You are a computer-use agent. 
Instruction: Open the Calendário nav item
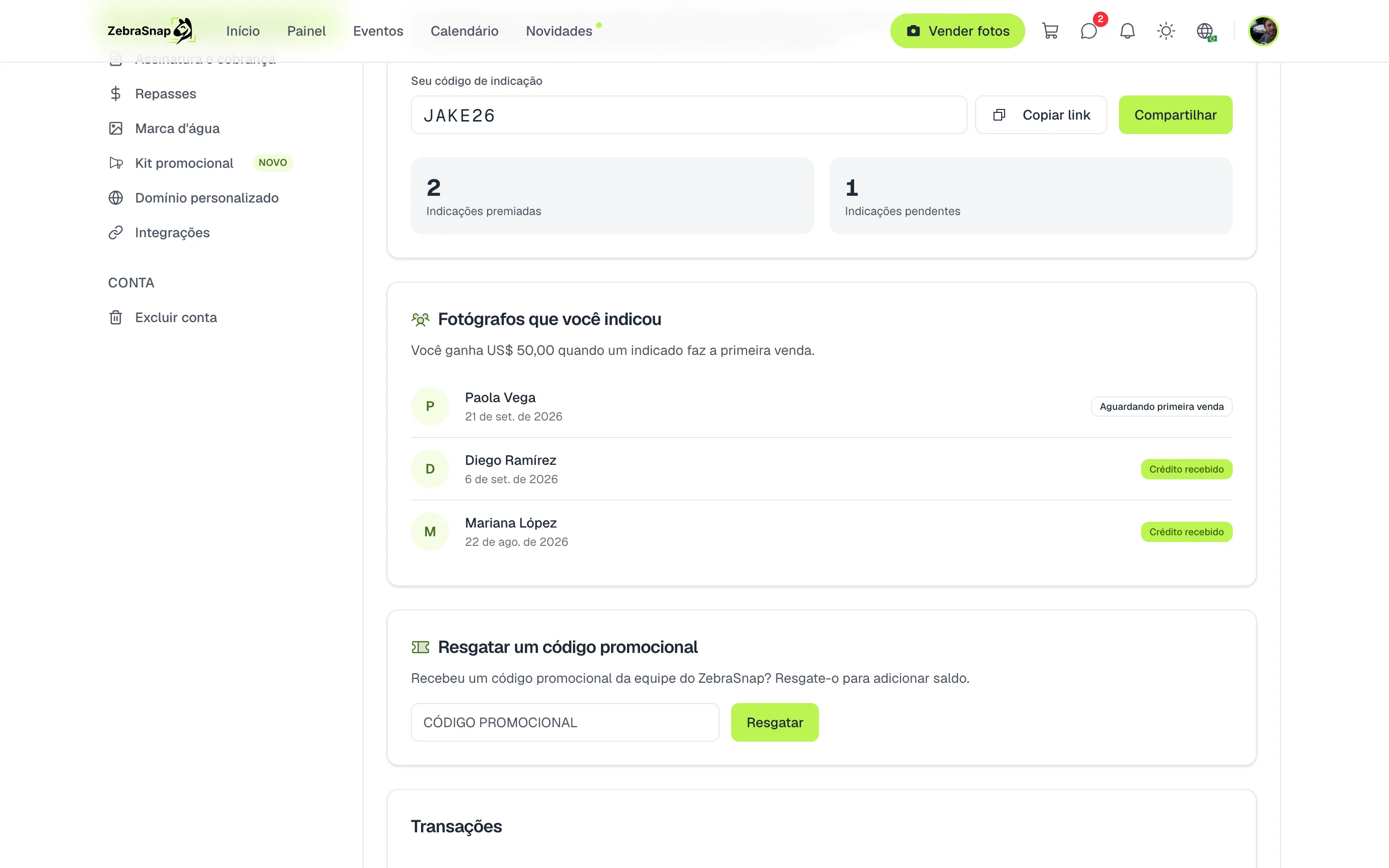464,31
